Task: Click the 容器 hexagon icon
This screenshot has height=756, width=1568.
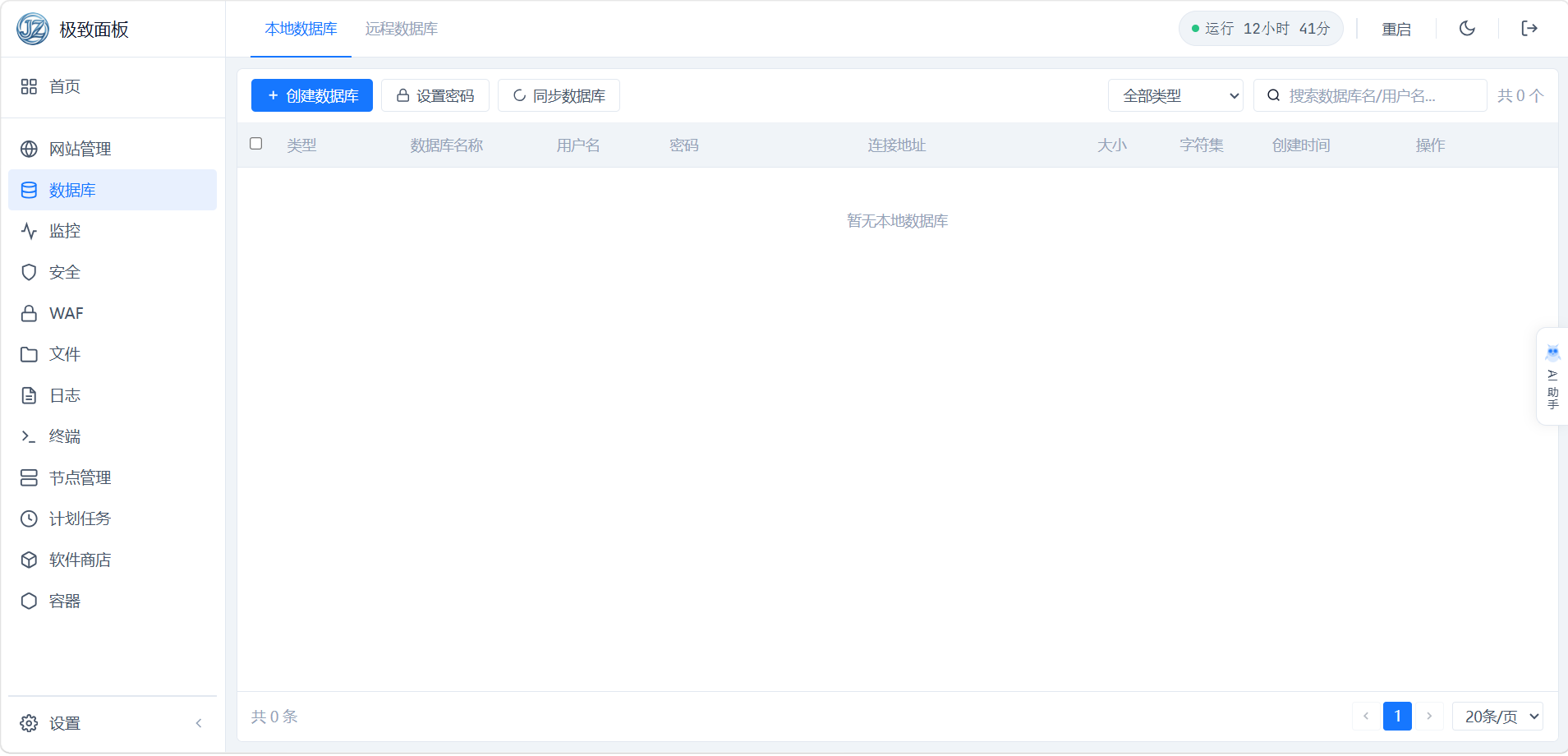Action: 29,601
